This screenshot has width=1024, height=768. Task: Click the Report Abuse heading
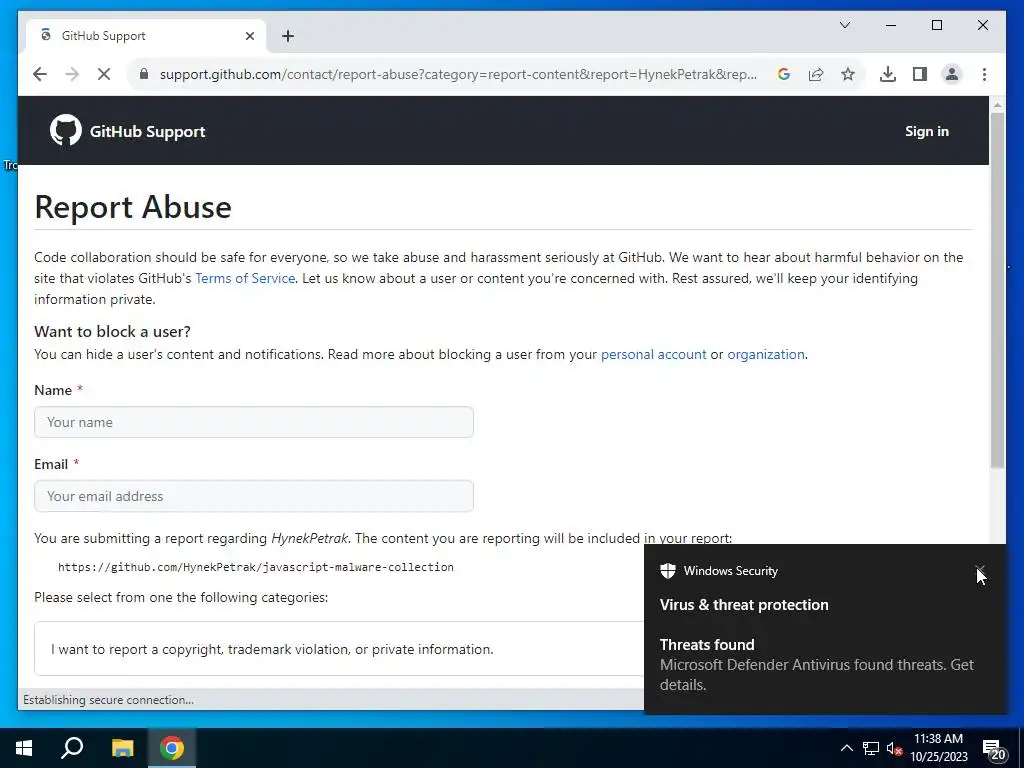click(133, 207)
